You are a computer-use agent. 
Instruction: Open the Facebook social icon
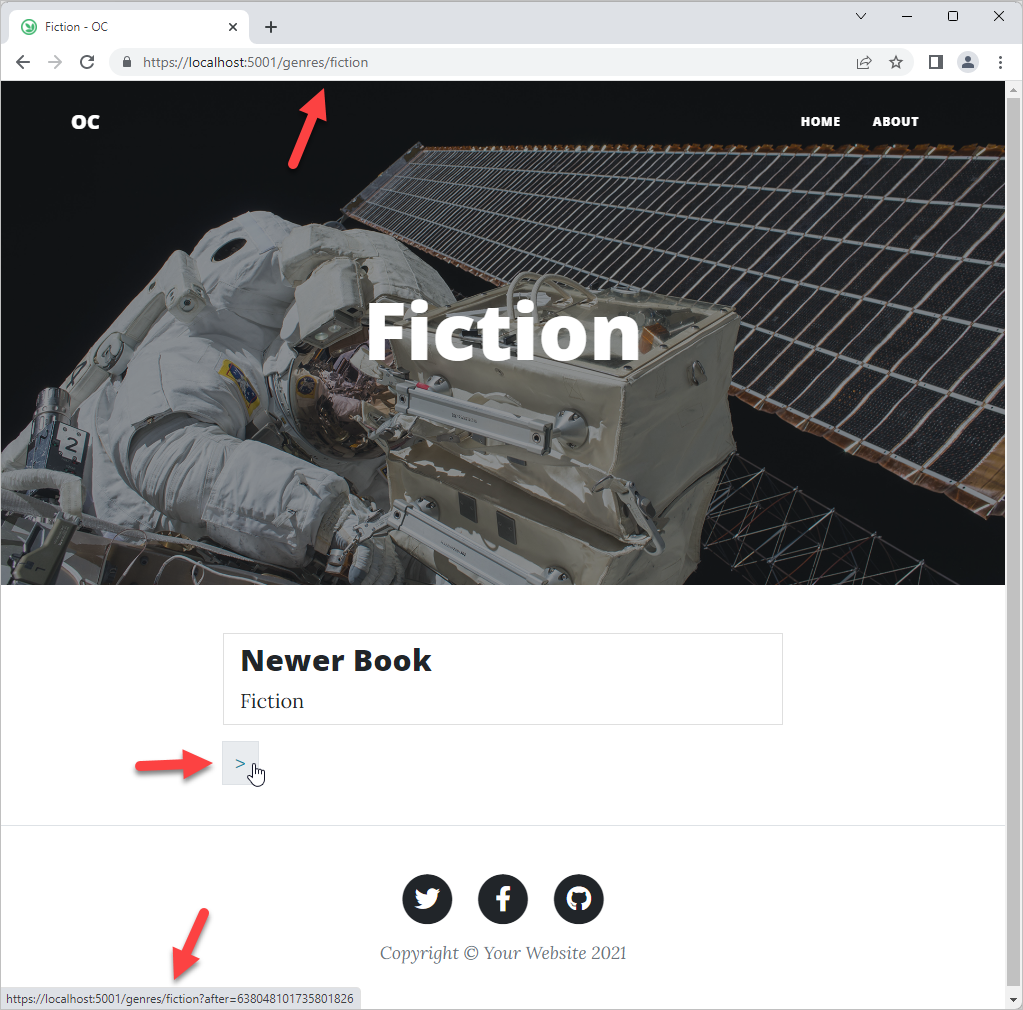[x=502, y=898]
